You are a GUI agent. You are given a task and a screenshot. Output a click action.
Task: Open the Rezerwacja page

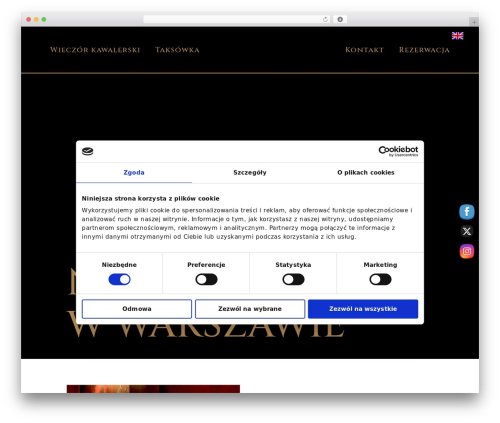424,50
